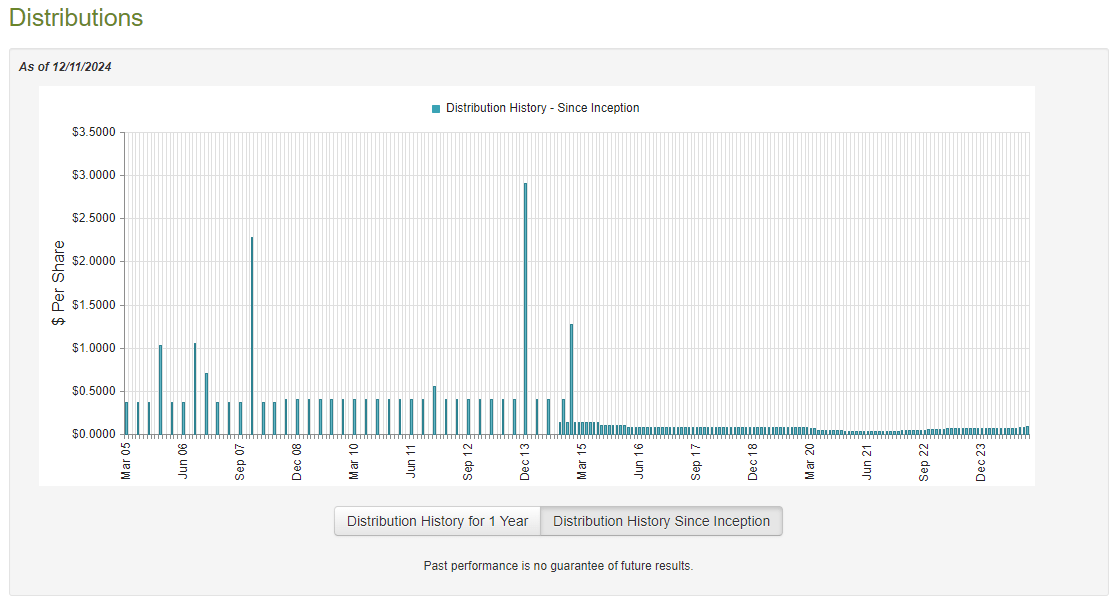Click the Mar 05 x-axis label
This screenshot has height=607, width=1120.
126,462
